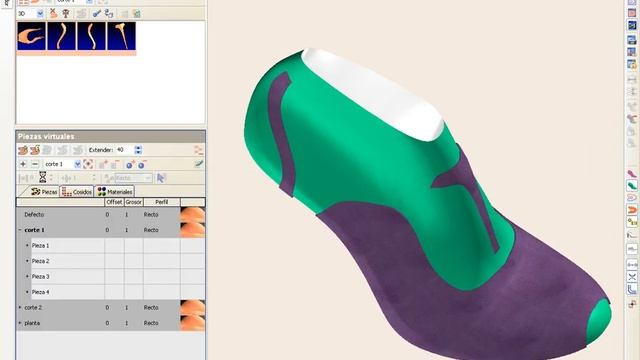This screenshot has height=360, width=640.
Task: Switch to the Piezas tab
Action: click(44, 191)
